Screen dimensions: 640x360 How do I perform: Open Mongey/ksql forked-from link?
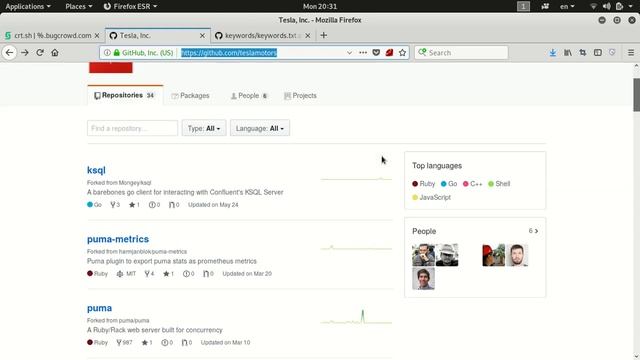tap(135, 183)
